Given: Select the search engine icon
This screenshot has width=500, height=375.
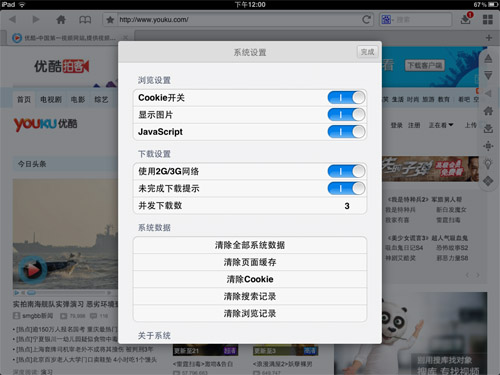Looking at the screenshot, I should click(386, 20).
